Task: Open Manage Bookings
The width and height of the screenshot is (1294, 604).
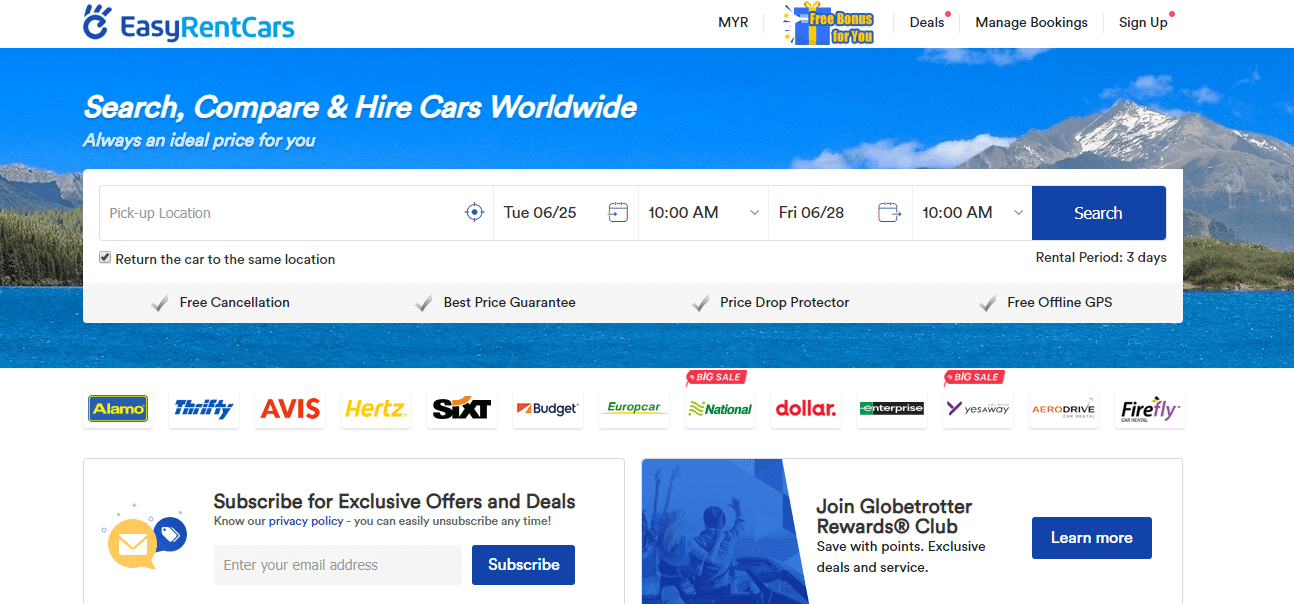Action: (1031, 22)
